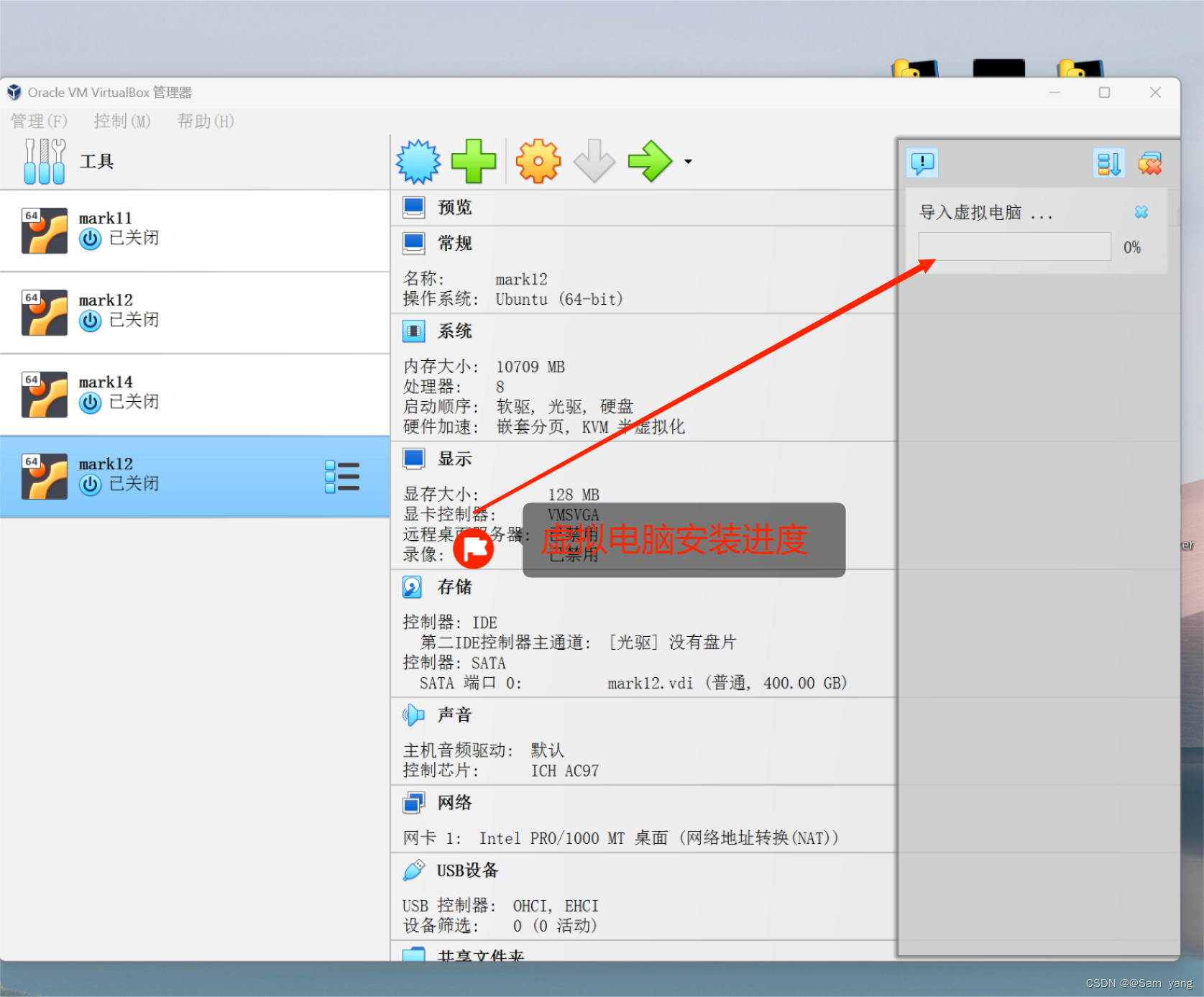This screenshot has width=1204, height=997.
Task: Click the gray down-arrow Discard icon
Action: tap(594, 162)
